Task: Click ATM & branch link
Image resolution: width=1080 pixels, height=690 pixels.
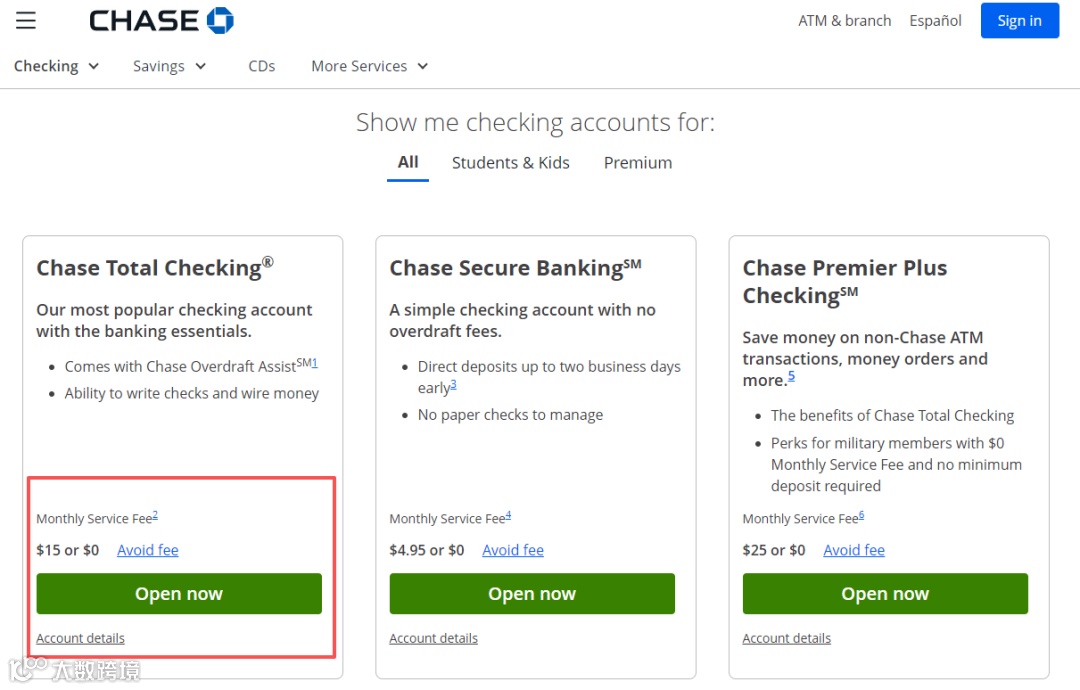Action: 844,21
